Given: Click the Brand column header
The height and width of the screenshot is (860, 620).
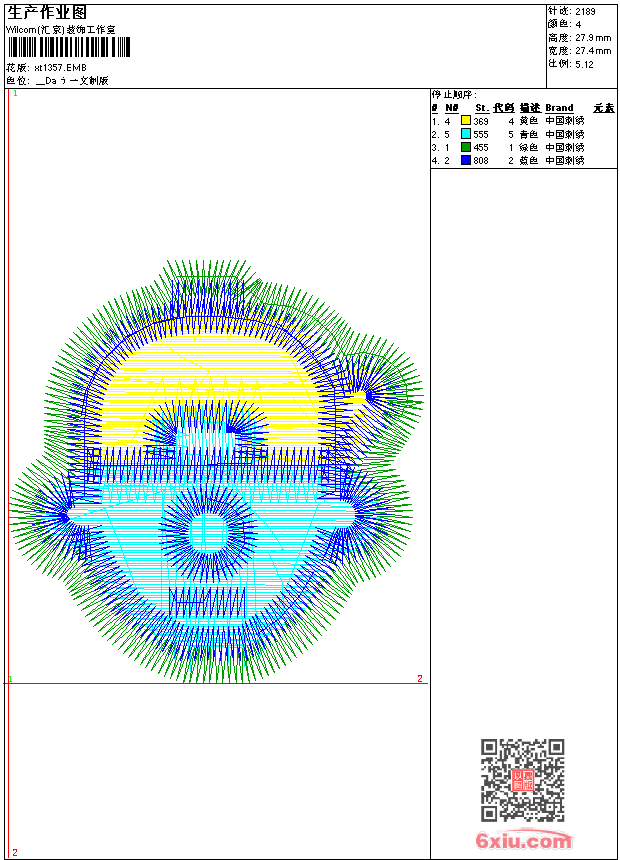Looking at the screenshot, I should [x=559, y=108].
